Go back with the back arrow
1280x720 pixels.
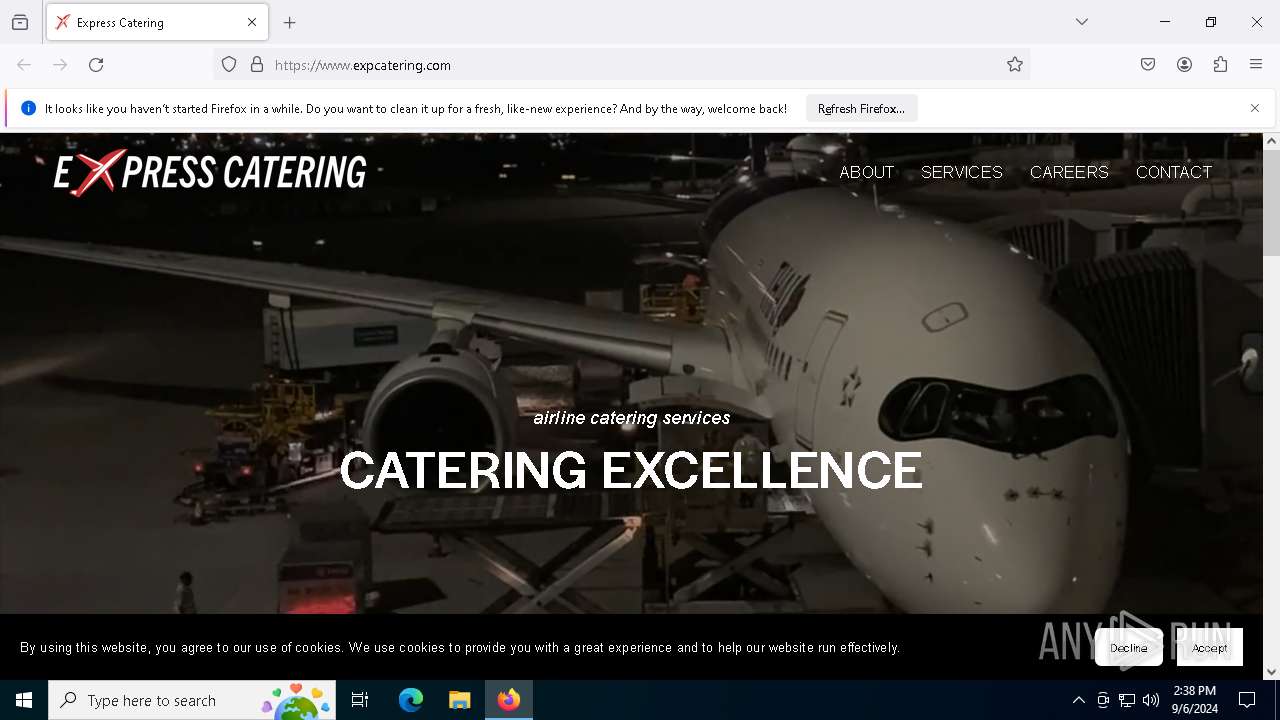coord(24,65)
